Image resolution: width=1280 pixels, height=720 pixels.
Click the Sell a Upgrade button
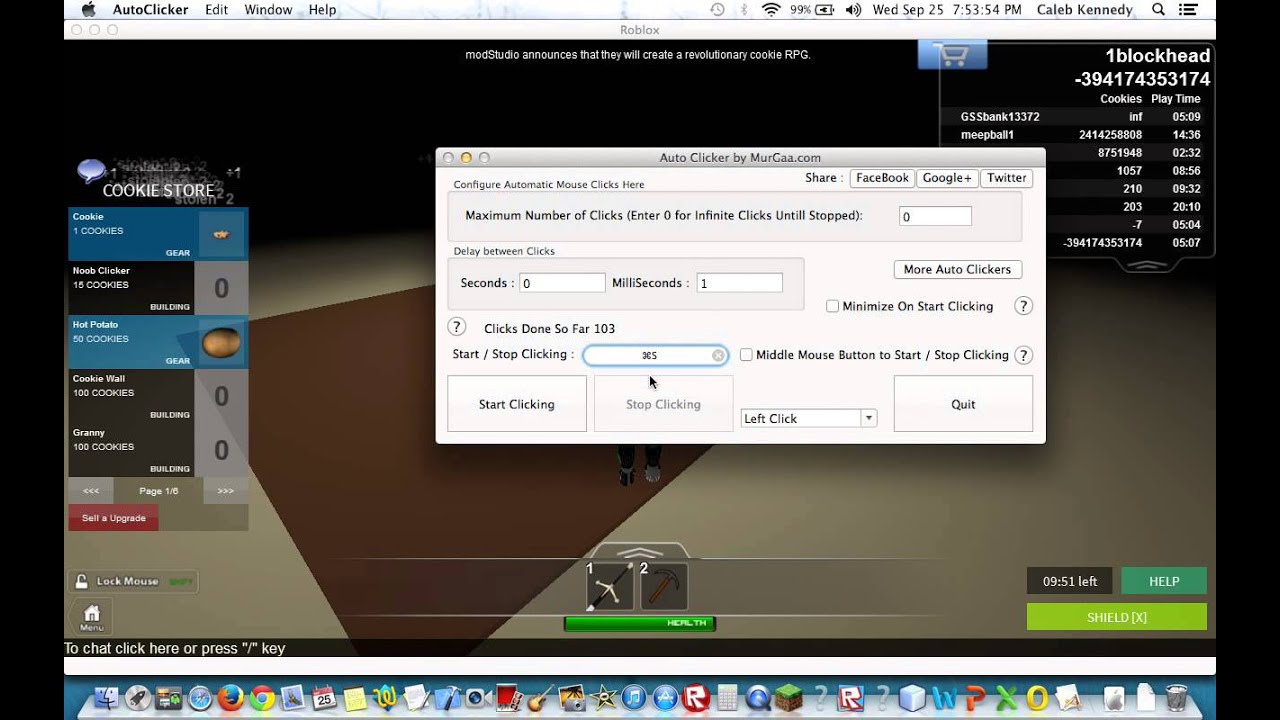113,518
